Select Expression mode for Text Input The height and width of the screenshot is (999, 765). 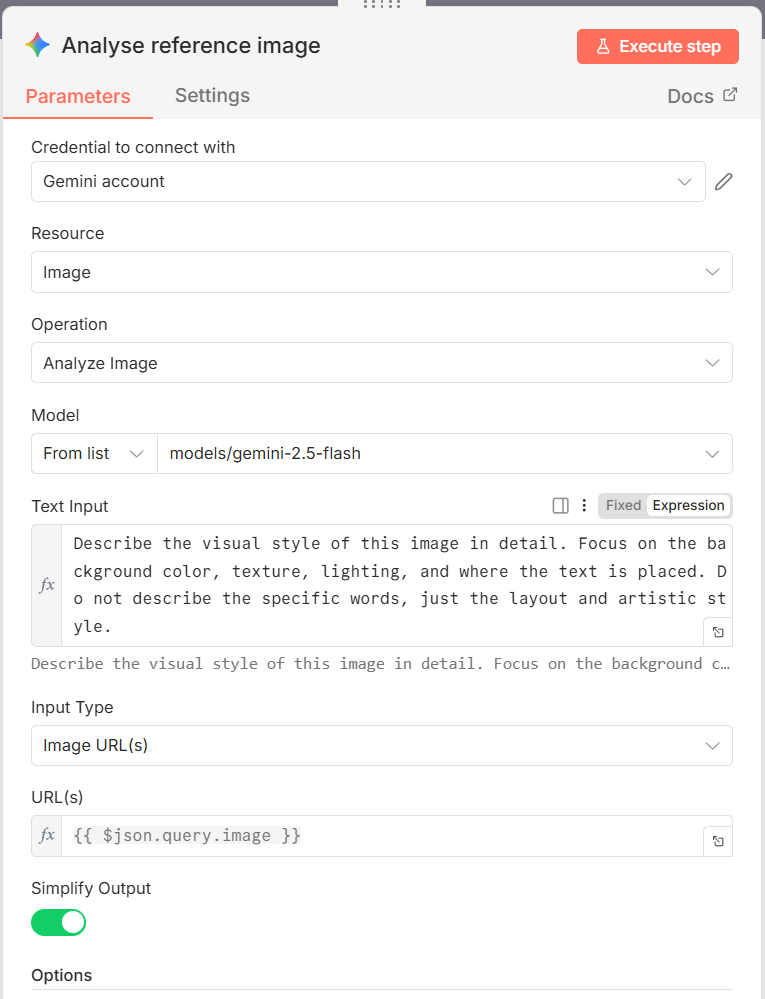tap(688, 506)
